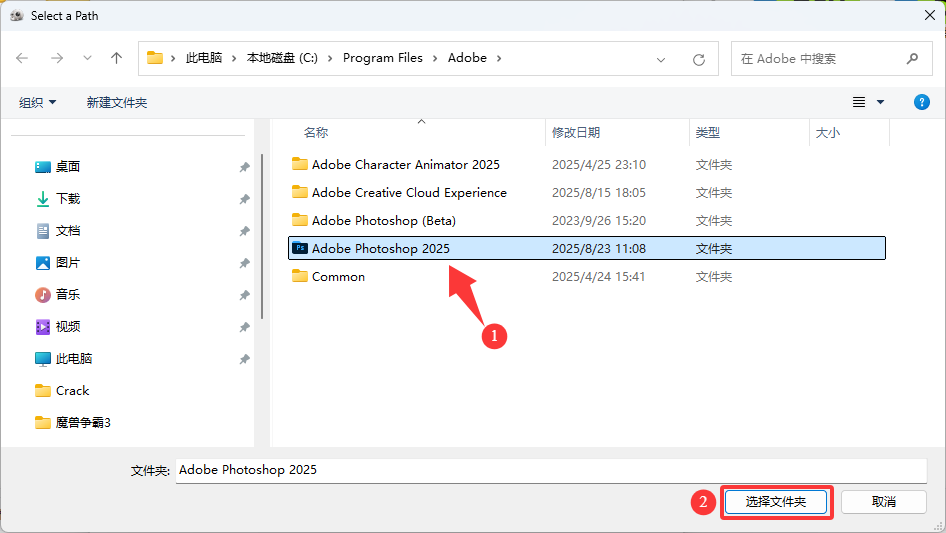Click date 2025/8/23 11:08 cell
This screenshot has height=533, width=946.
coord(598,249)
